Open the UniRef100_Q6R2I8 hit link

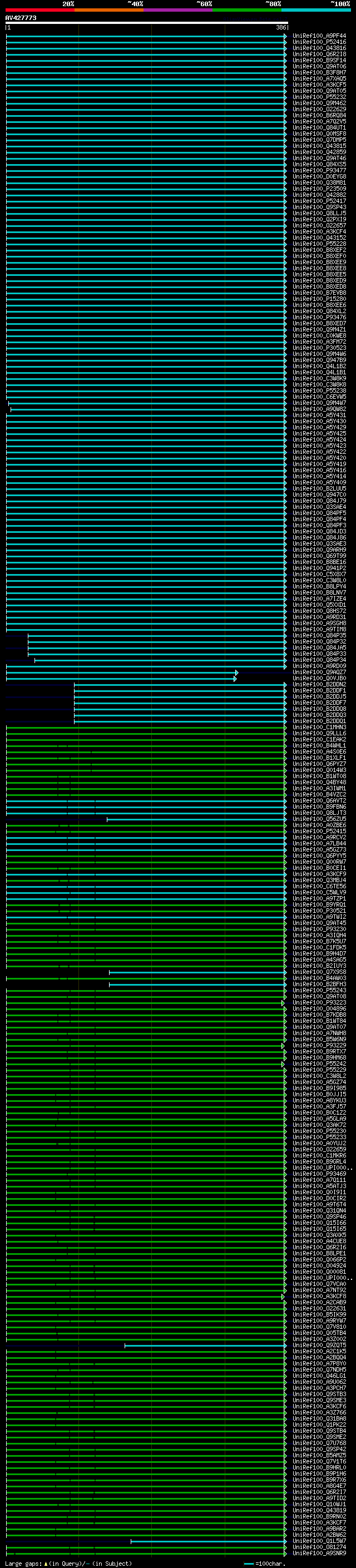click(319, 54)
